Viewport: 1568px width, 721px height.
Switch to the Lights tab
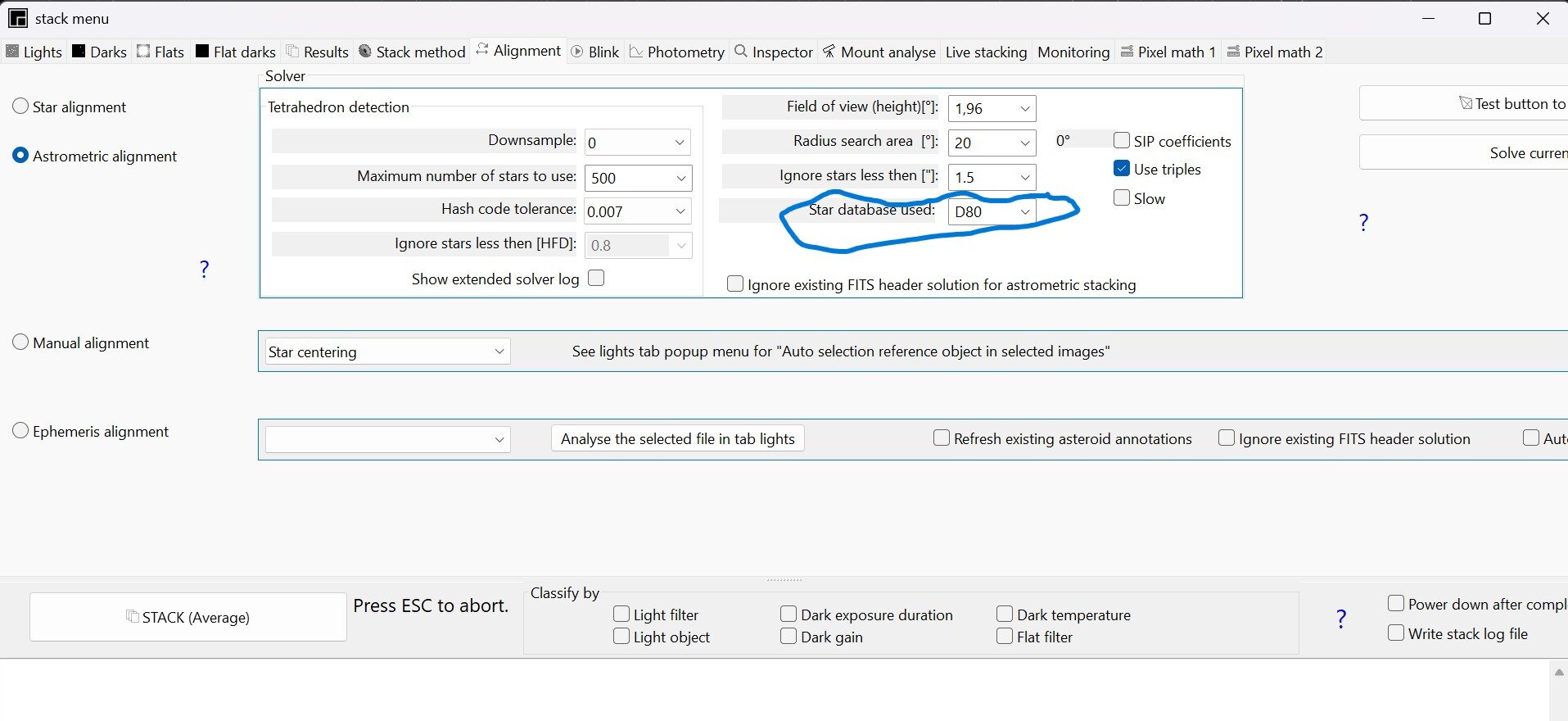tap(34, 52)
